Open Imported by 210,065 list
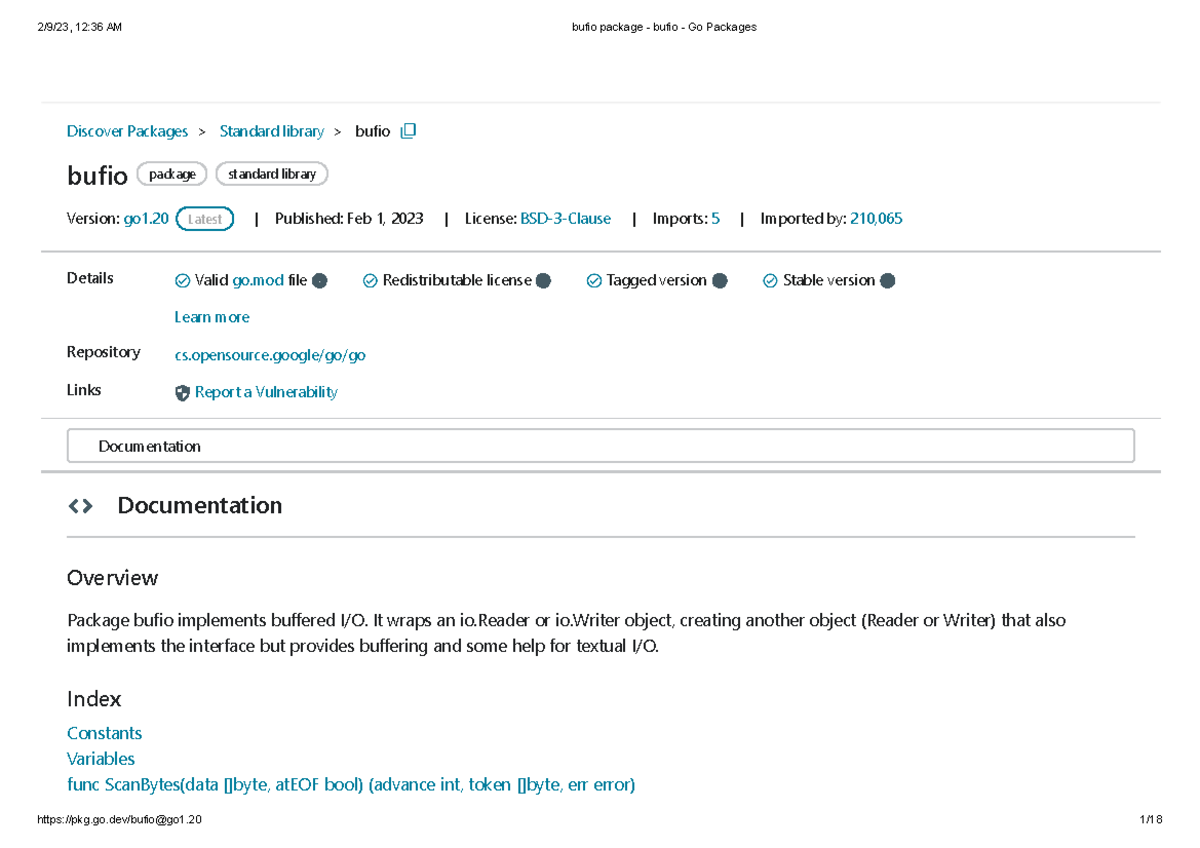 coord(876,218)
